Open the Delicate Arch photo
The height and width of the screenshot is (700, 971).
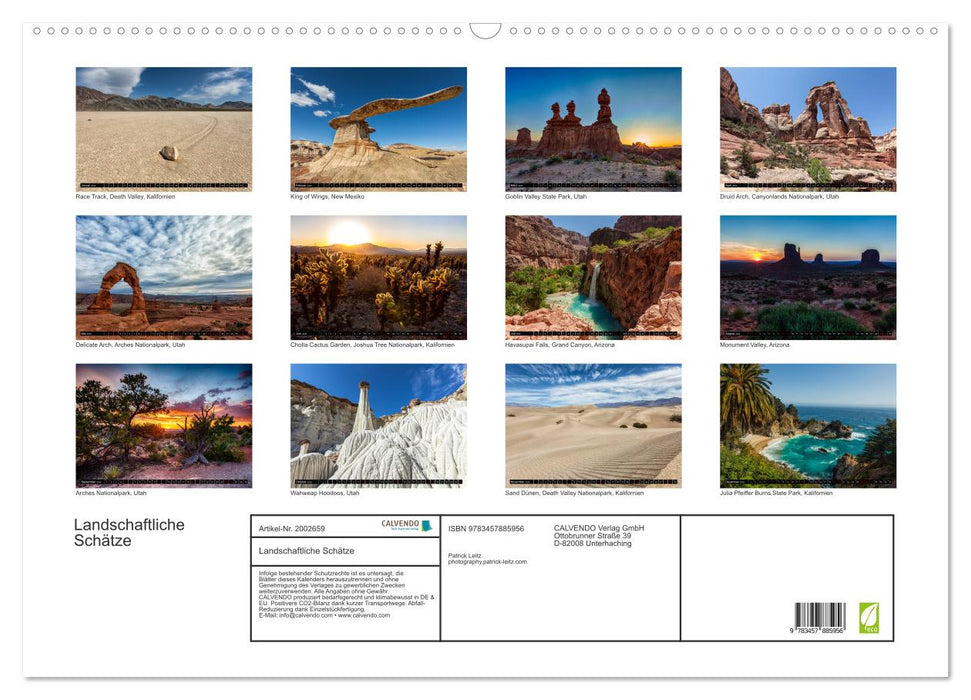coord(164,277)
